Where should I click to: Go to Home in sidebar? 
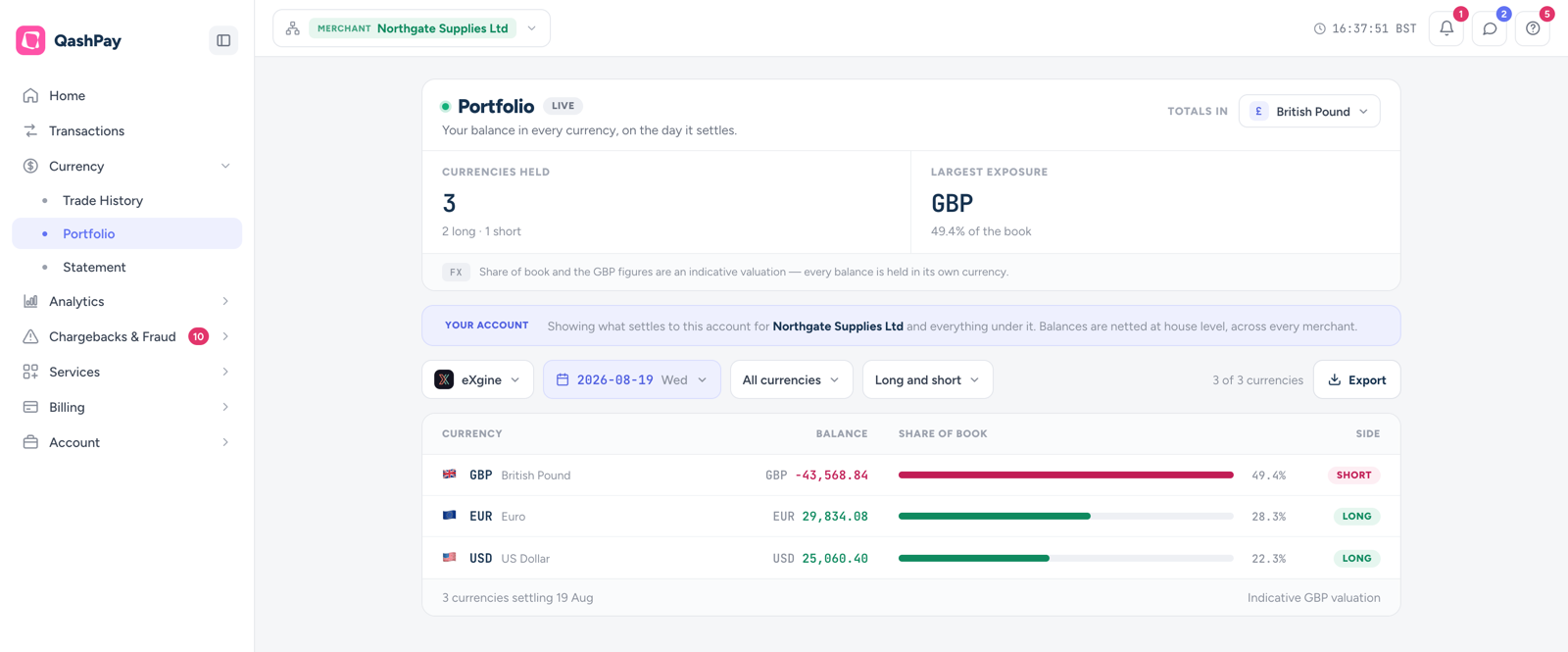tap(126, 95)
